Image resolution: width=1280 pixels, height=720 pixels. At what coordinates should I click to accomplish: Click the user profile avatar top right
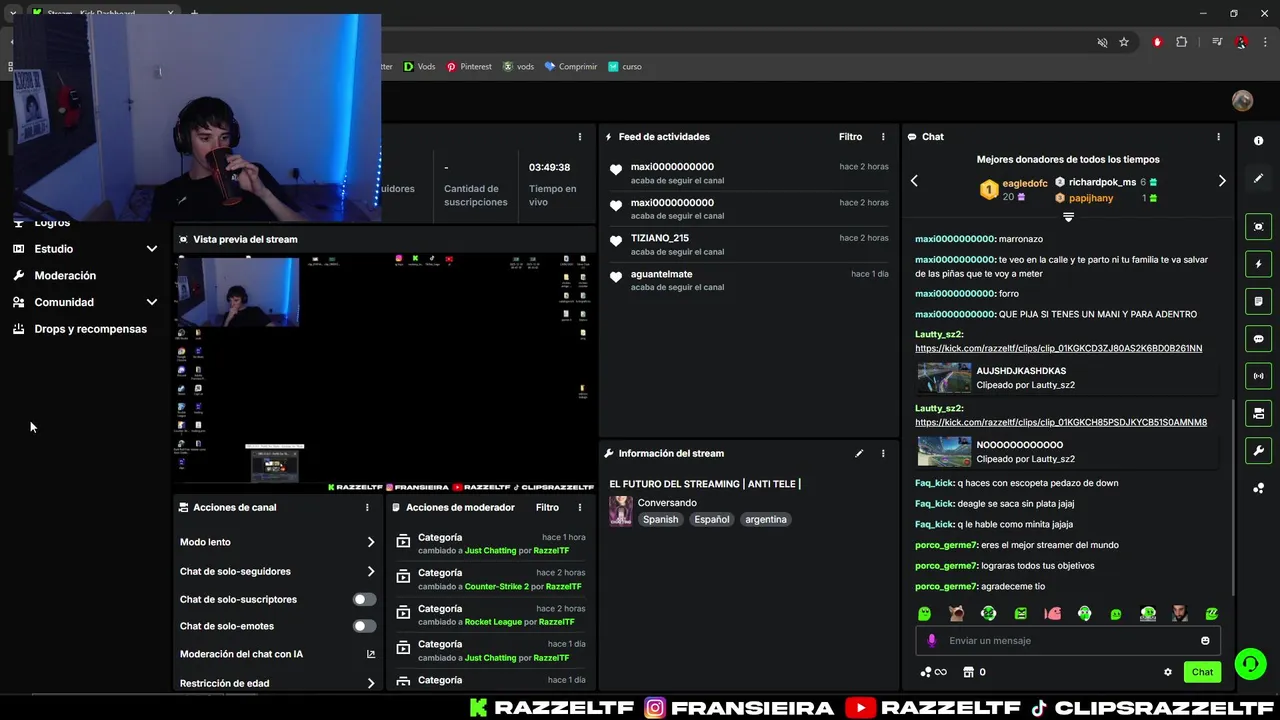coord(1242,100)
